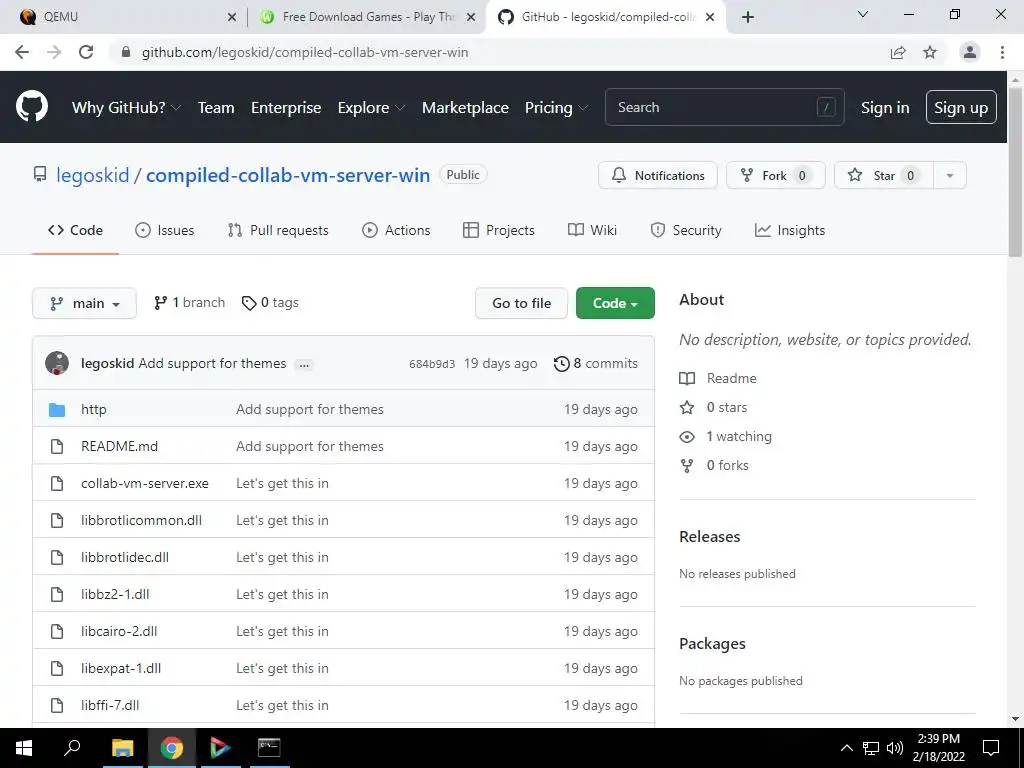Image resolution: width=1024 pixels, height=768 pixels.
Task: Expand the Pricing dropdown menu
Action: point(556,108)
